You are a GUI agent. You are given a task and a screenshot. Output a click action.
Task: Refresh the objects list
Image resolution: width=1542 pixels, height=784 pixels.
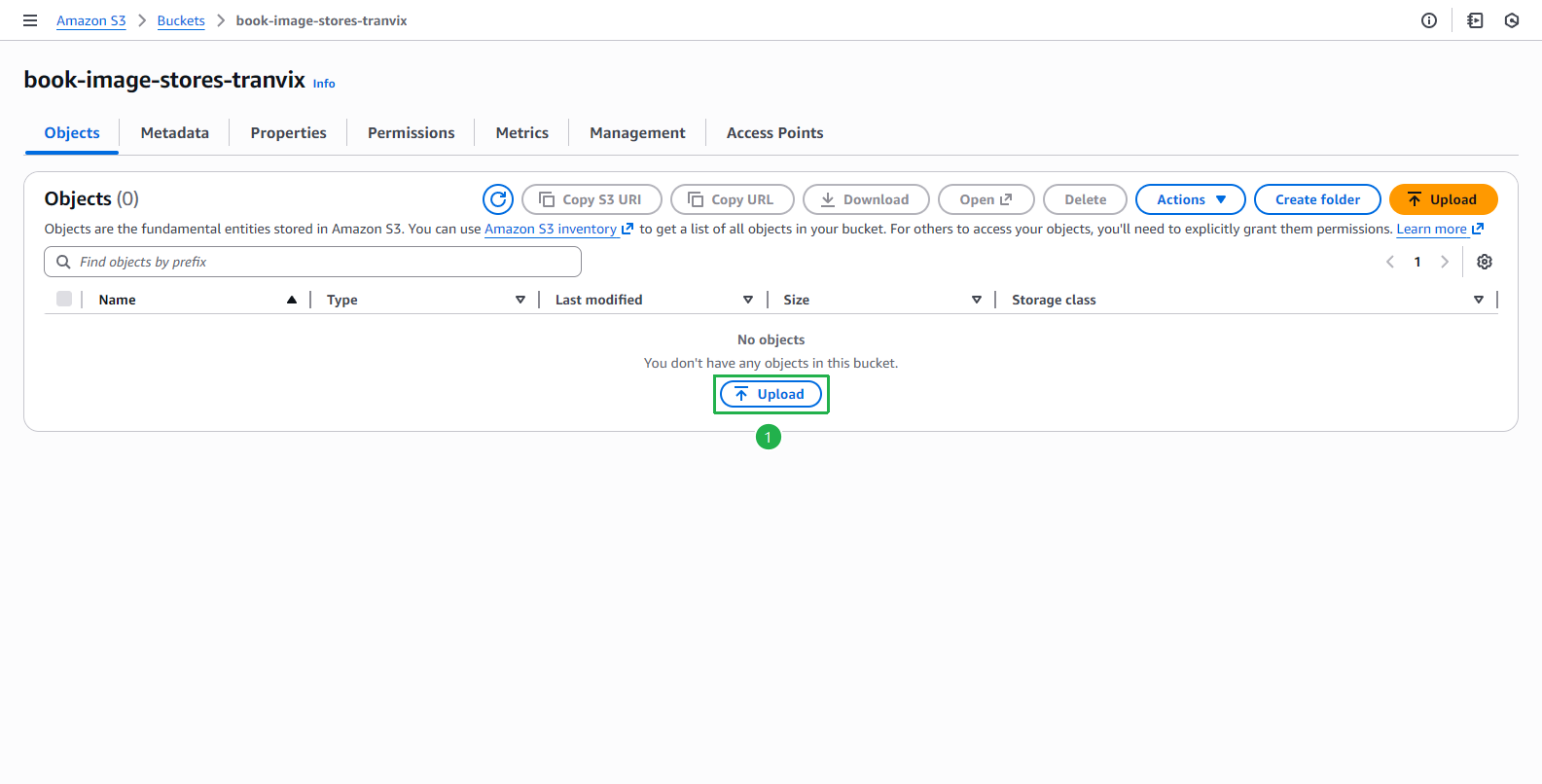pos(498,199)
